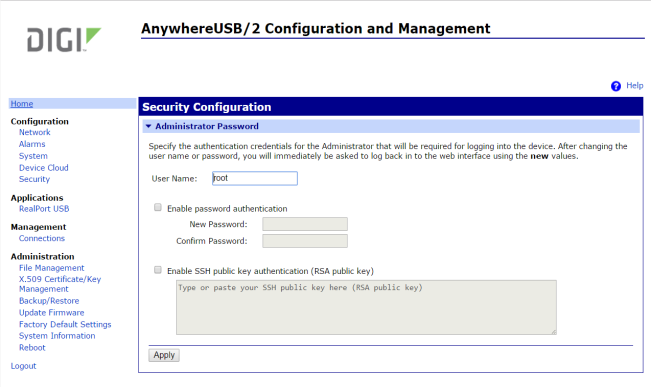This screenshot has height=387, width=651.
Task: Open RealPort USB application page
Action: (44, 209)
